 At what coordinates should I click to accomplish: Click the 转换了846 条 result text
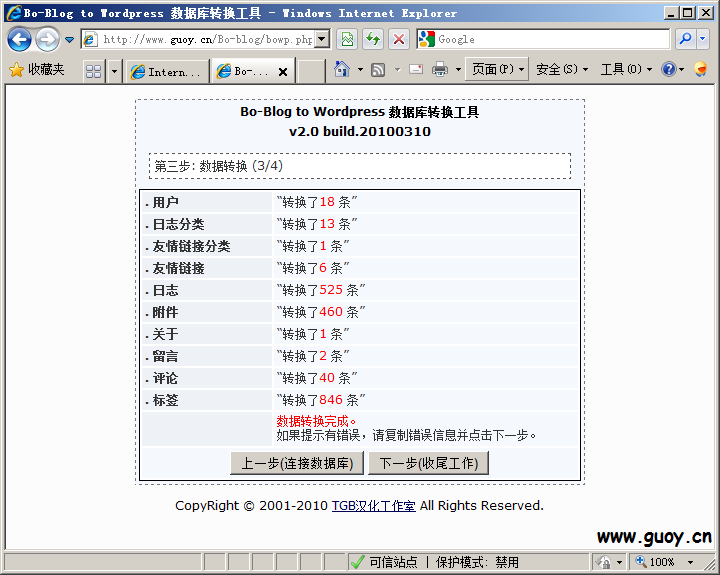pyautogui.click(x=321, y=400)
